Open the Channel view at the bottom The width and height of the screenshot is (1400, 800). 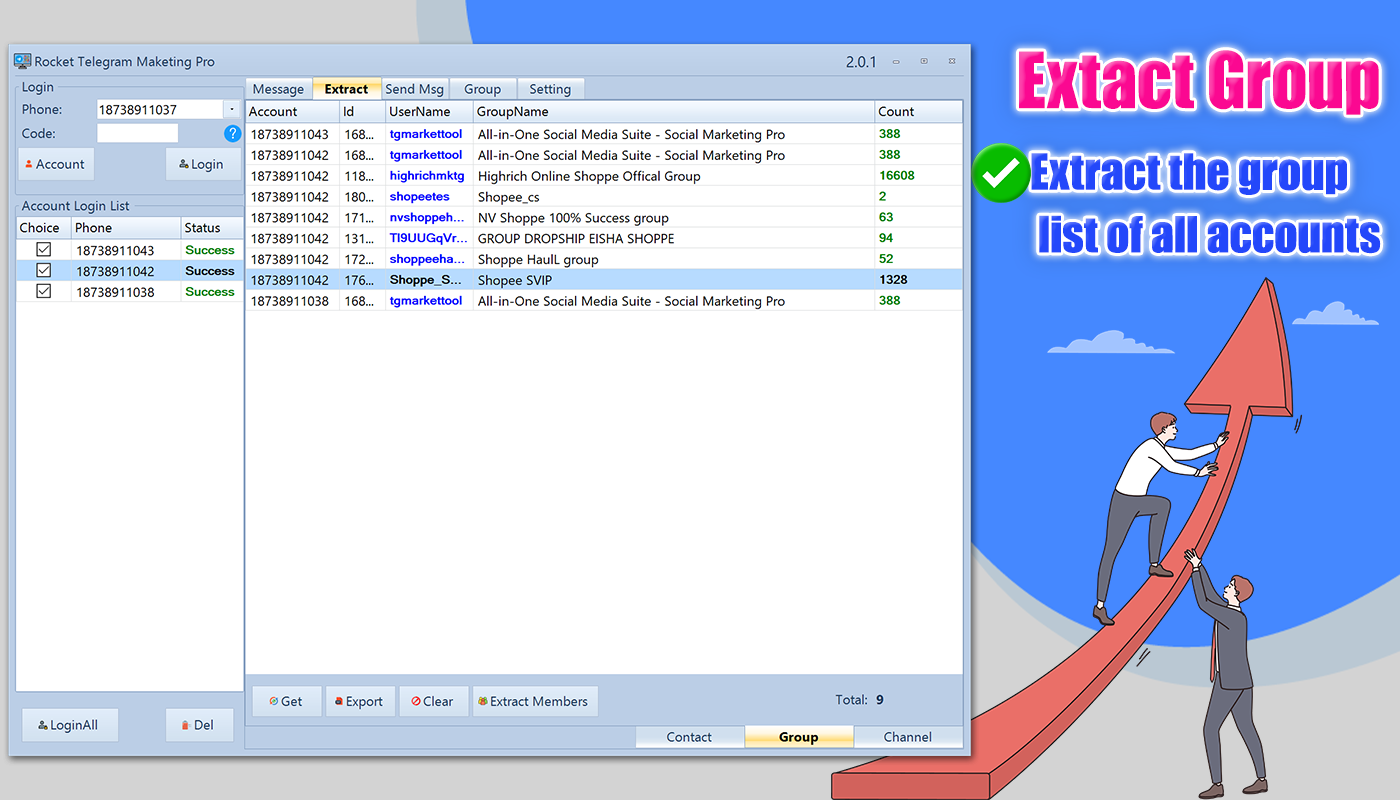[908, 736]
